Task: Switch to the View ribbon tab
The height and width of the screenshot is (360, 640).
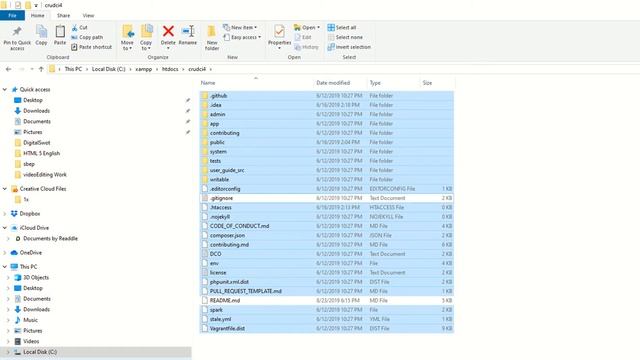Action: (88, 16)
